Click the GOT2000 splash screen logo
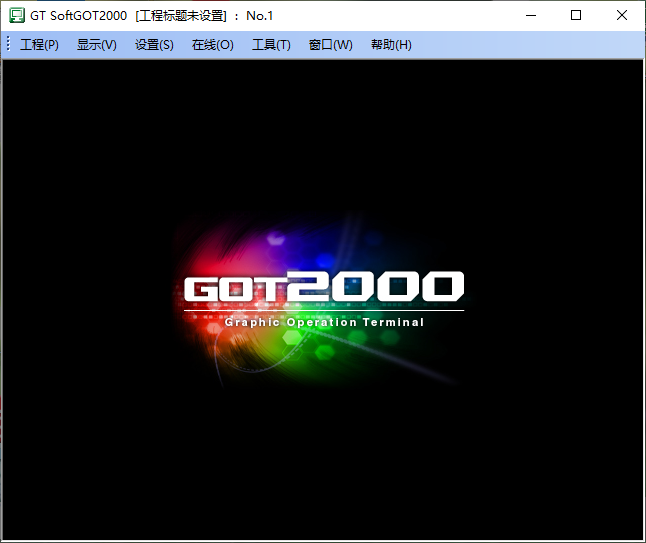Image resolution: width=646 pixels, height=543 pixels. click(x=324, y=298)
